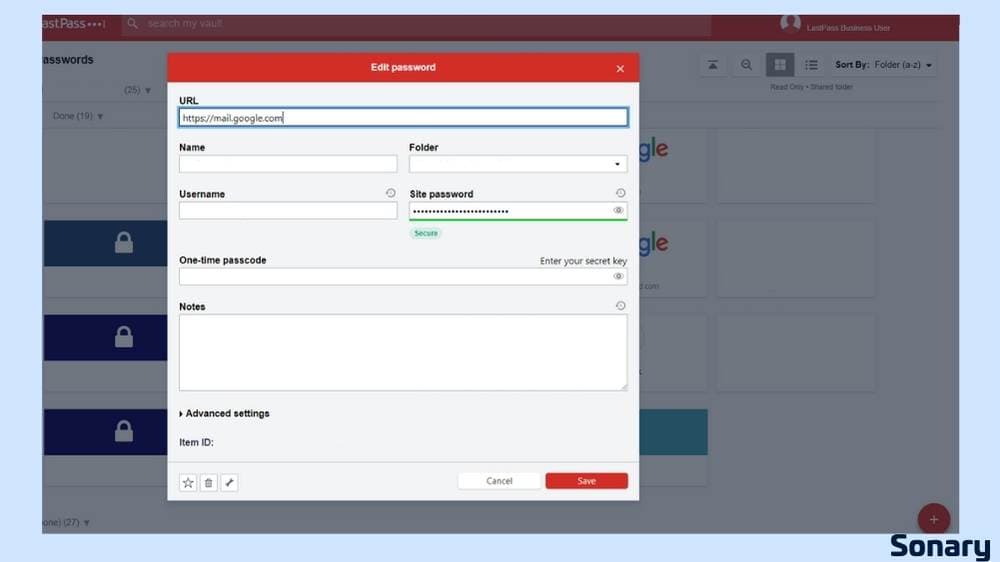The image size is (1000, 562).
Task: Click the user avatar icon
Action: 790,24
